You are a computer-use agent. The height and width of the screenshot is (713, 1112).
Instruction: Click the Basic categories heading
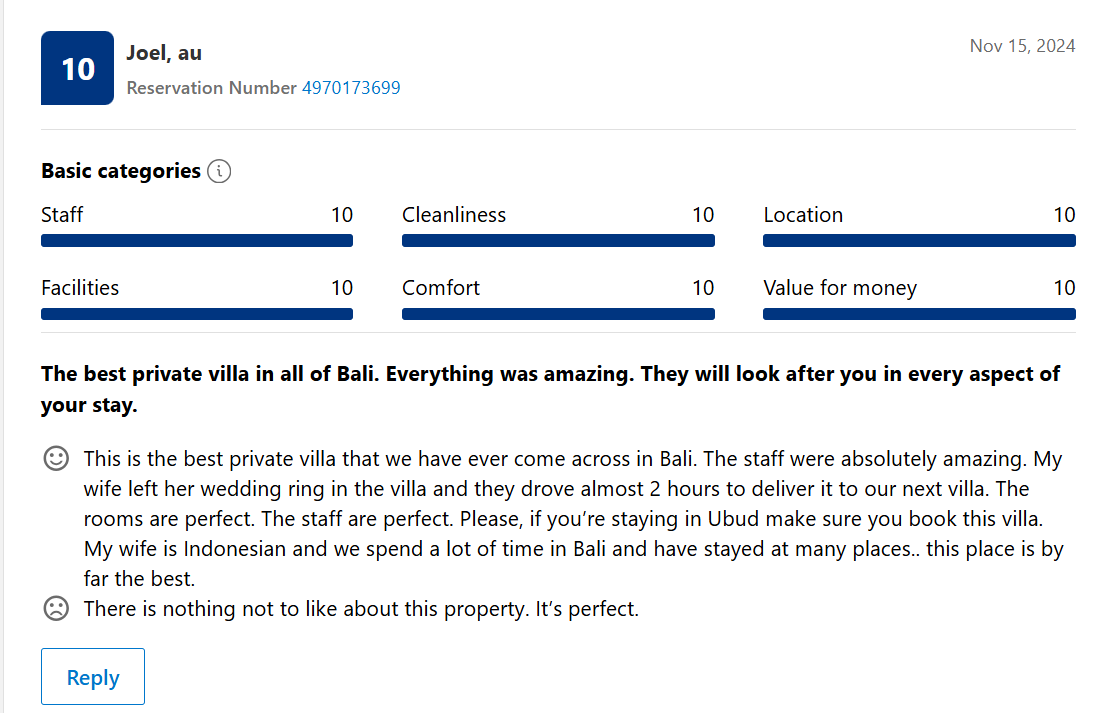121,171
